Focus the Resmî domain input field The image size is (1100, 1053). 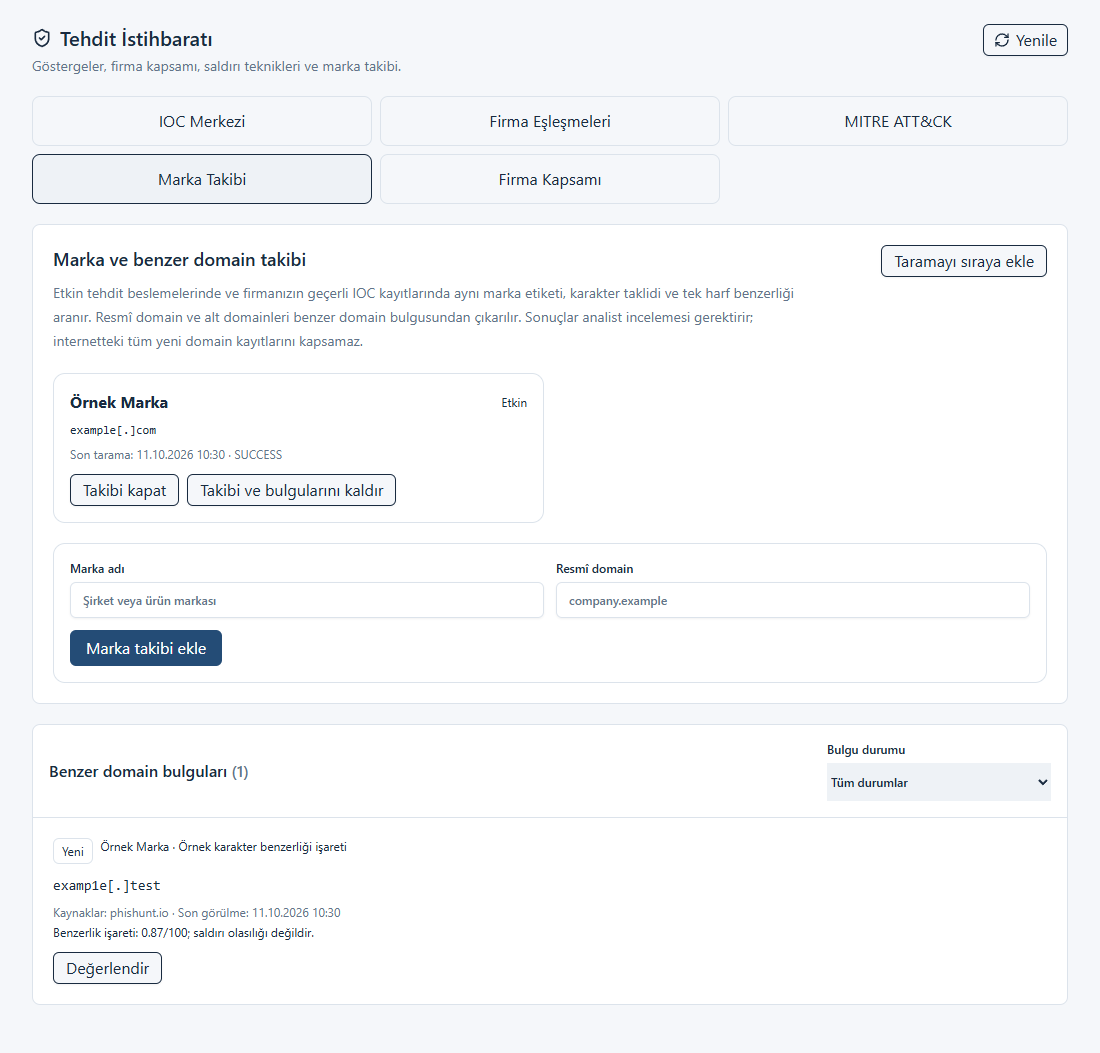pos(793,601)
